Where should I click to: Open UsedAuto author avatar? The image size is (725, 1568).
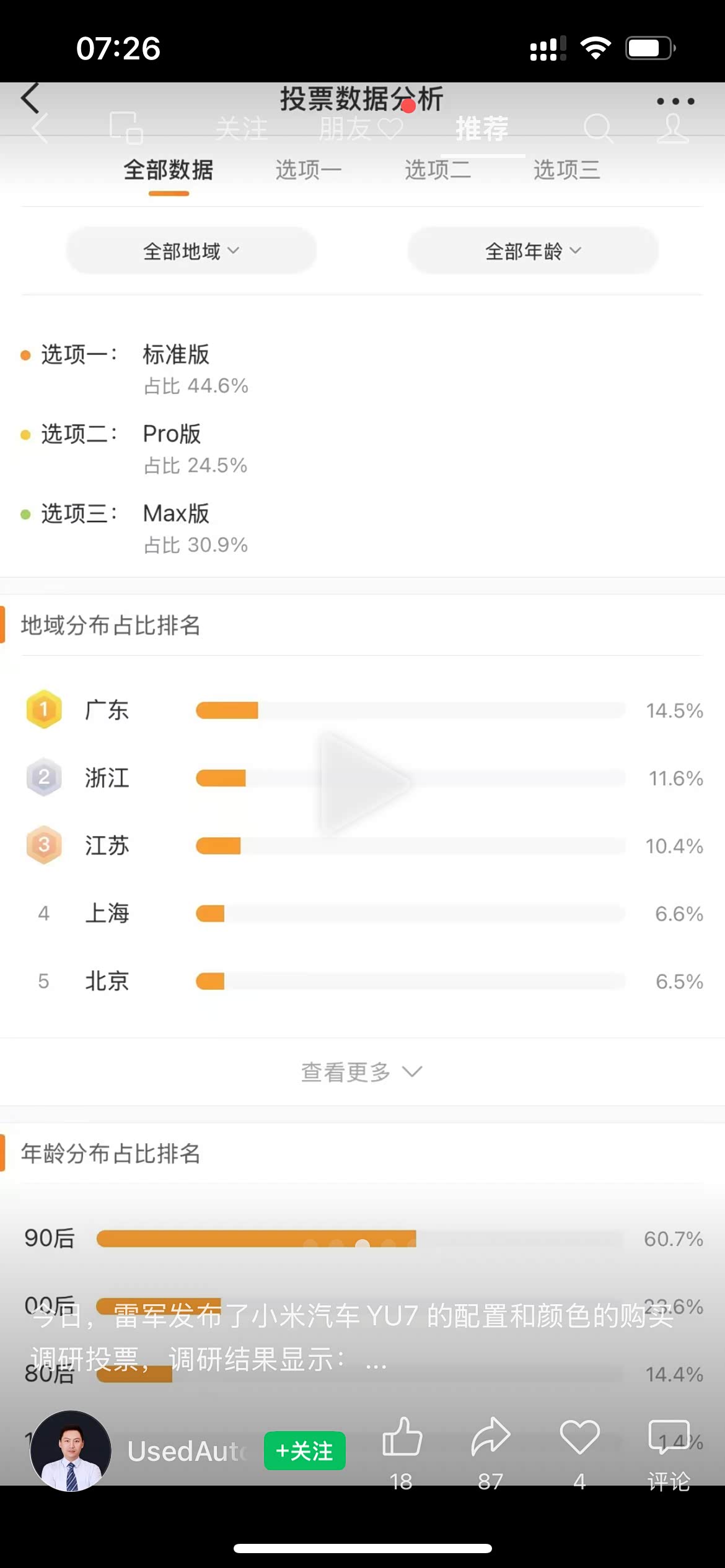coord(71,1450)
